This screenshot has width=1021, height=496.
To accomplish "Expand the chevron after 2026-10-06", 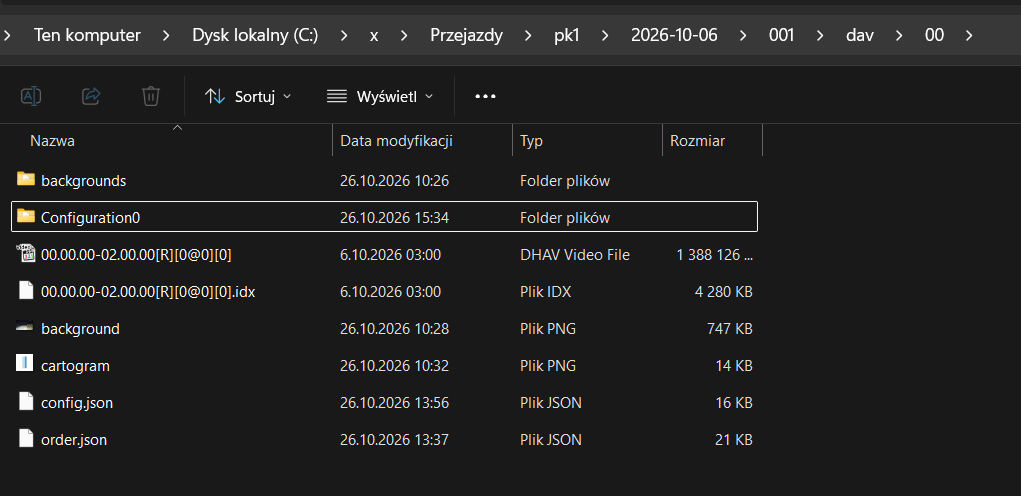I will pyautogui.click(x=743, y=36).
